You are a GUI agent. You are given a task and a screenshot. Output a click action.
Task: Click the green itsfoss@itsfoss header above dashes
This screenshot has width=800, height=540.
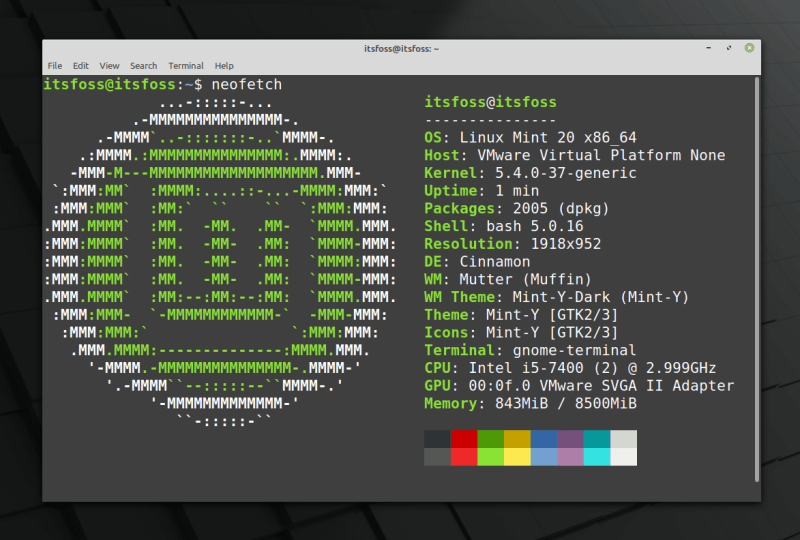[490, 102]
